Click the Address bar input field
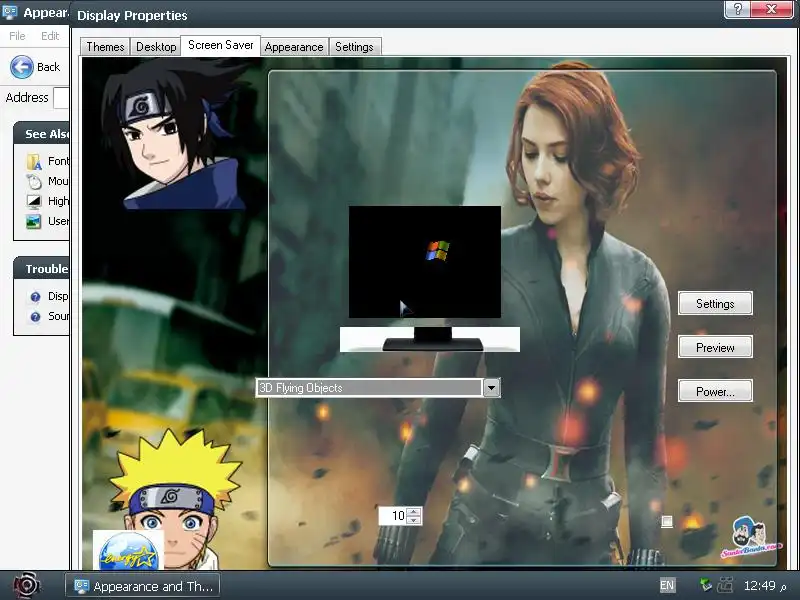This screenshot has height=600, width=800. click(61, 97)
